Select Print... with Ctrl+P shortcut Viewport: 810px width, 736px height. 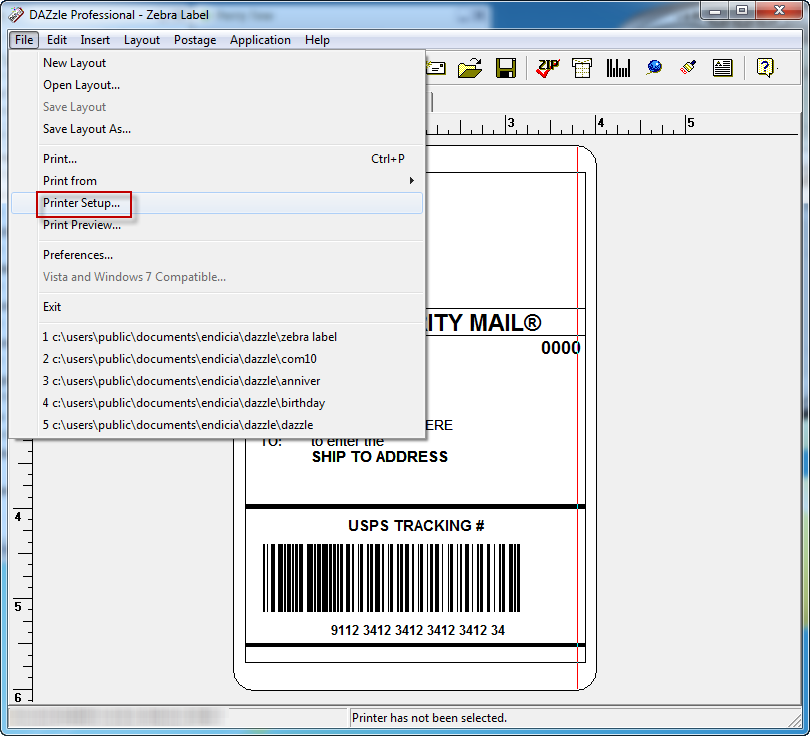pyautogui.click(x=217, y=159)
